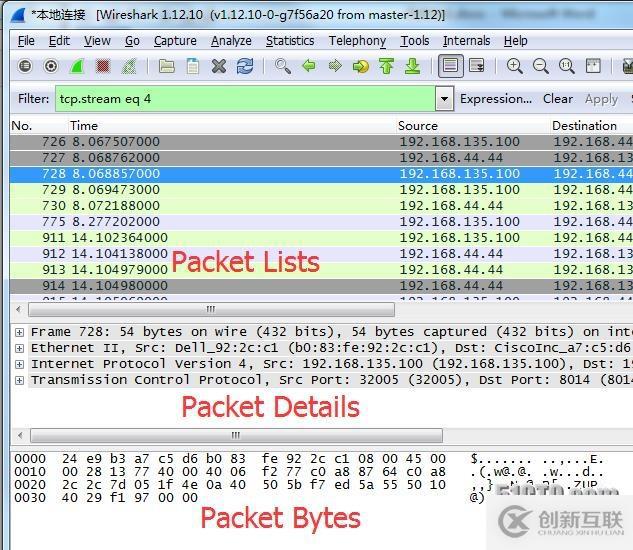This screenshot has width=633, height=550.
Task: Stop the running capture
Action: 103,66
